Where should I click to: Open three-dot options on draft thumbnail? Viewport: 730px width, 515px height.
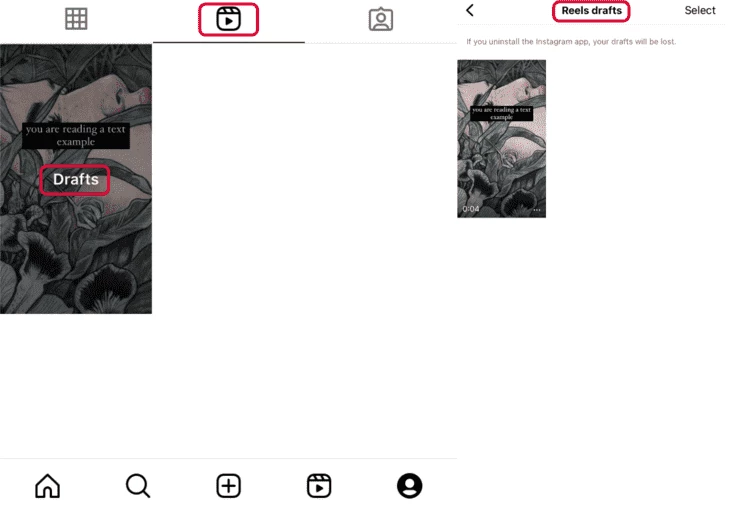coord(537,210)
